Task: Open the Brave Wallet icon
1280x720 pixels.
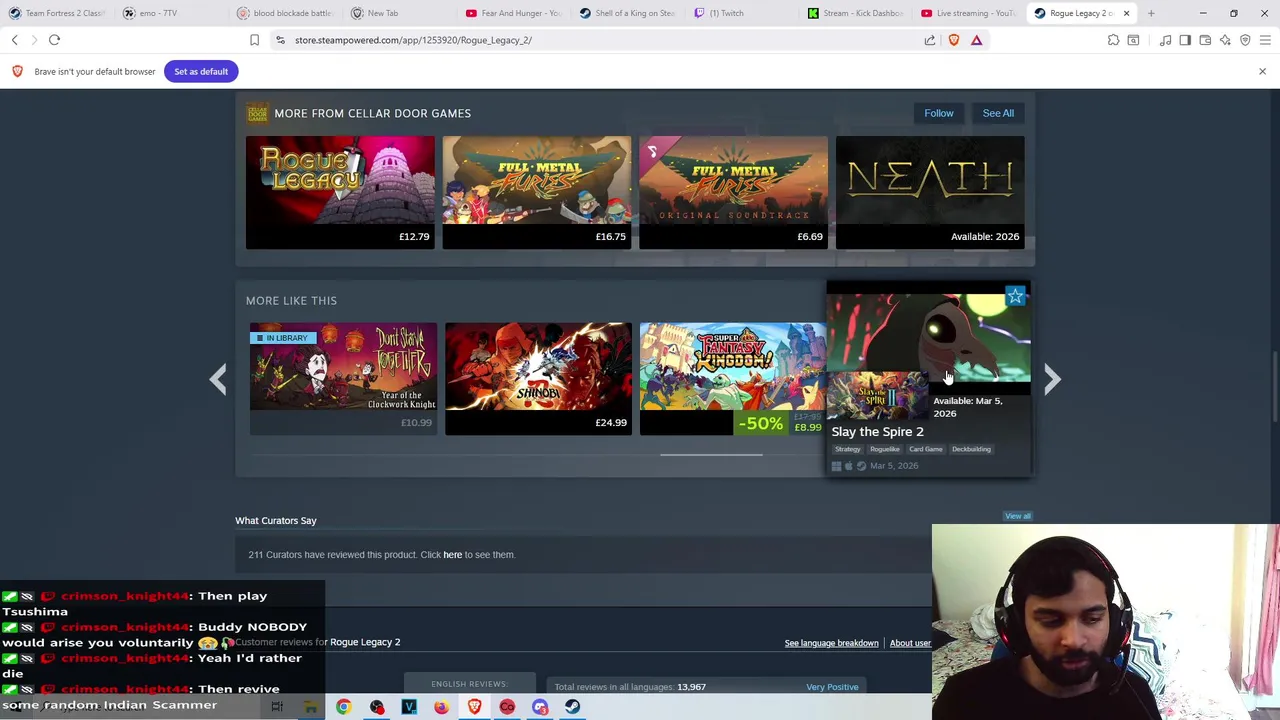Action: tap(1205, 40)
